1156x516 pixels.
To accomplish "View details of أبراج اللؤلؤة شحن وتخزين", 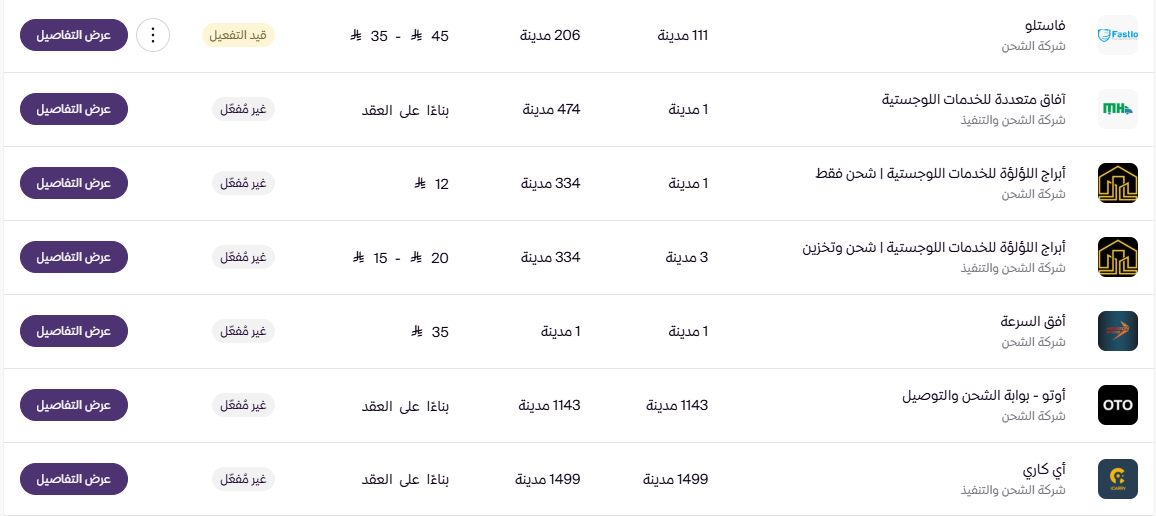I will (74, 257).
